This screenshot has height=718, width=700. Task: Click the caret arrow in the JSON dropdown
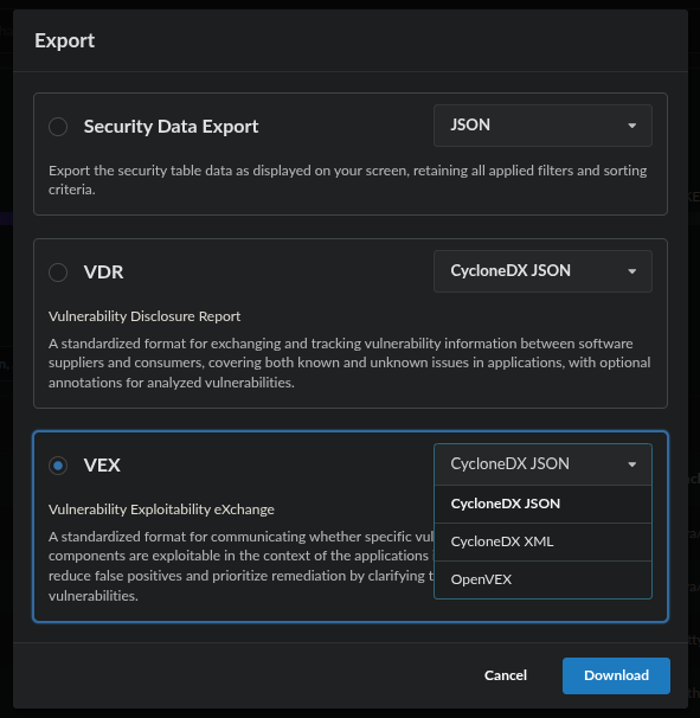pyautogui.click(x=632, y=126)
